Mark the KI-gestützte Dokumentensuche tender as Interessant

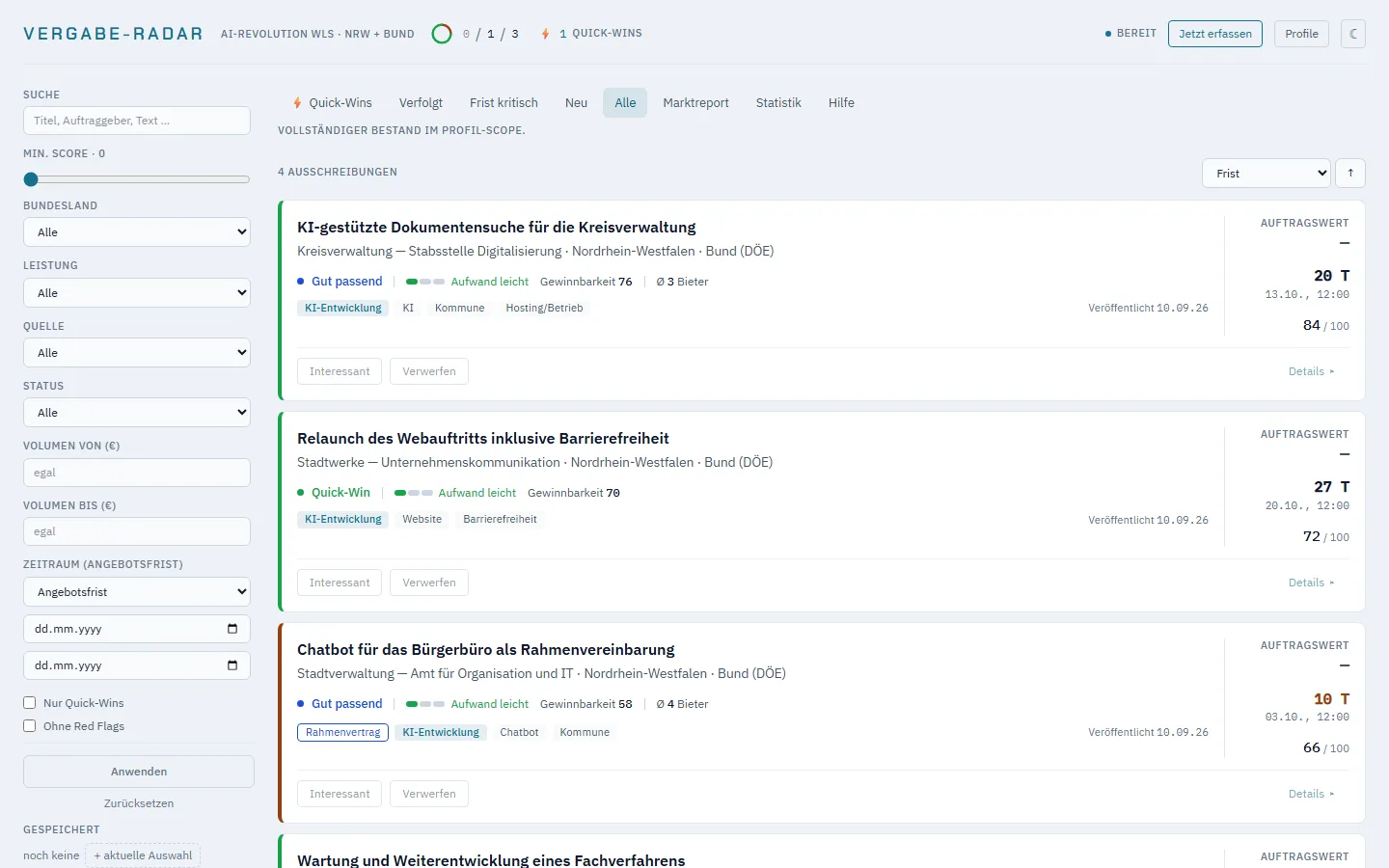(x=340, y=371)
